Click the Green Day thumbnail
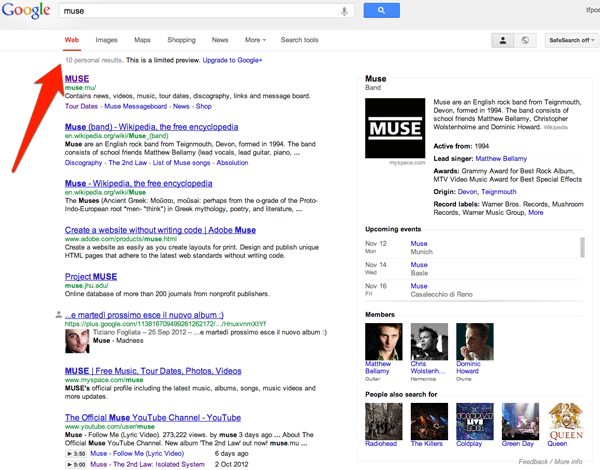The width and height of the screenshot is (600, 470). 520,421
